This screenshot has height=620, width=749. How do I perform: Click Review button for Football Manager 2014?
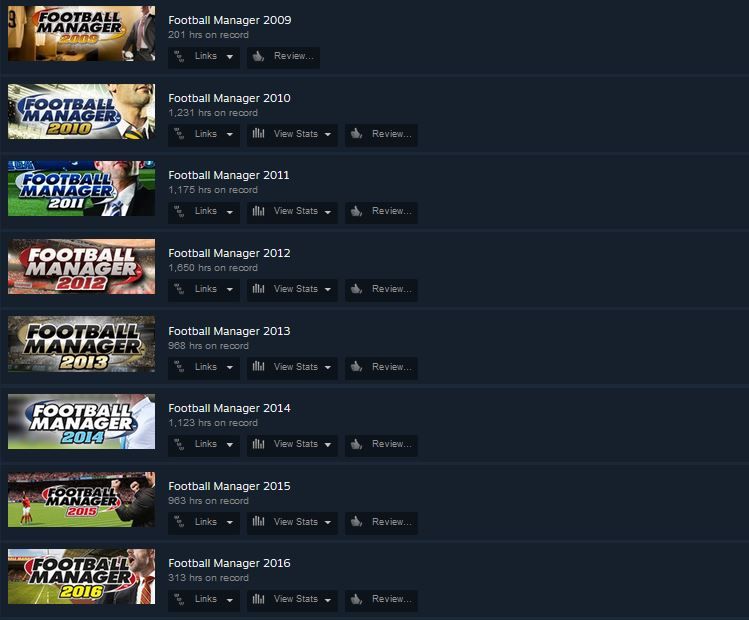tap(381, 446)
